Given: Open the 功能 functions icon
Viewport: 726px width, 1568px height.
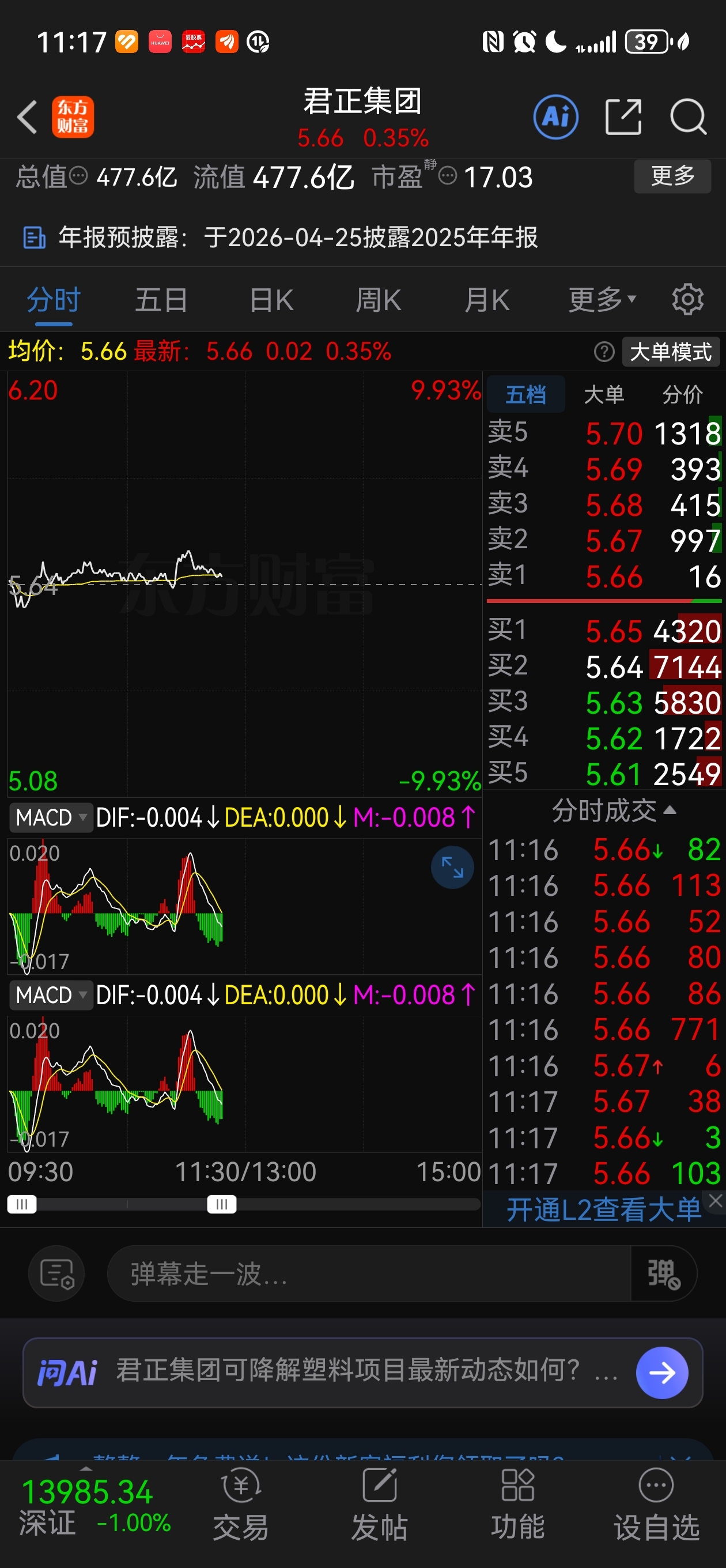Looking at the screenshot, I should pyautogui.click(x=518, y=1503).
